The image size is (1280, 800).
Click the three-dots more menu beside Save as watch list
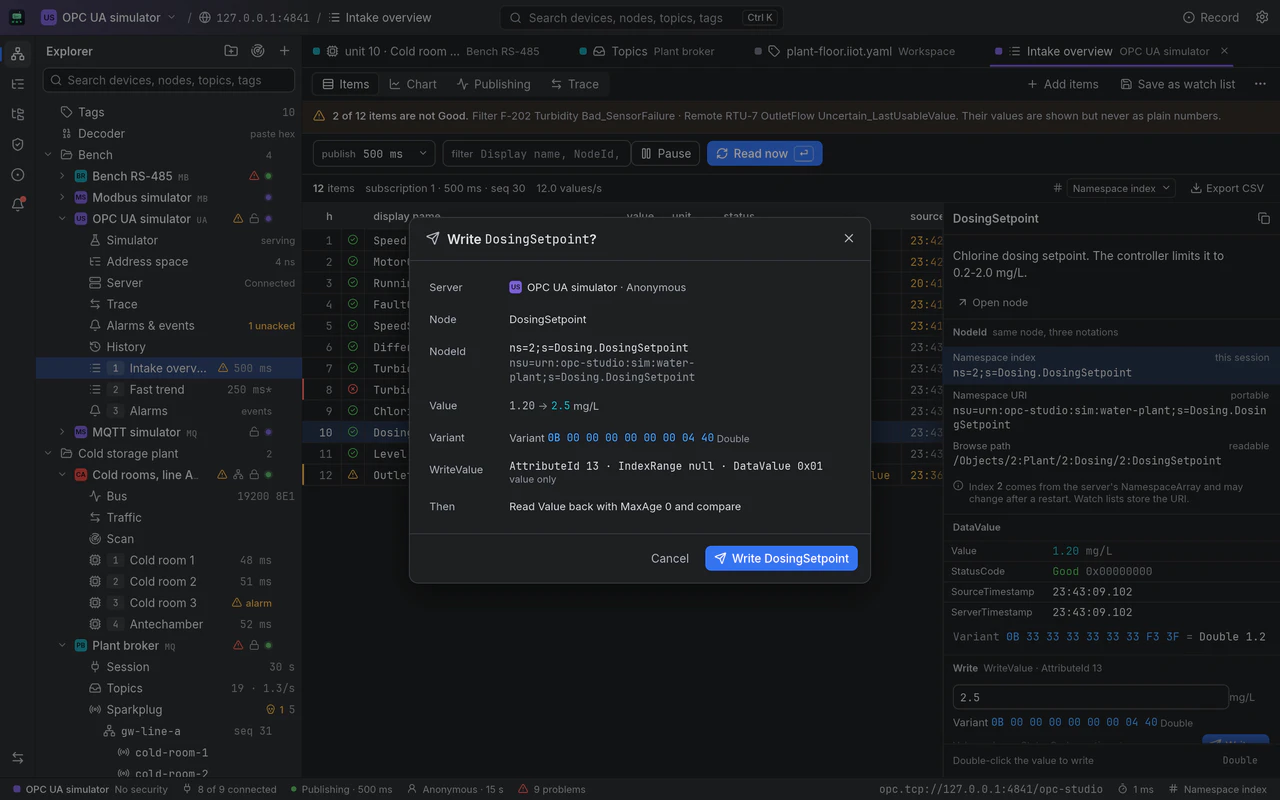click(x=1259, y=84)
